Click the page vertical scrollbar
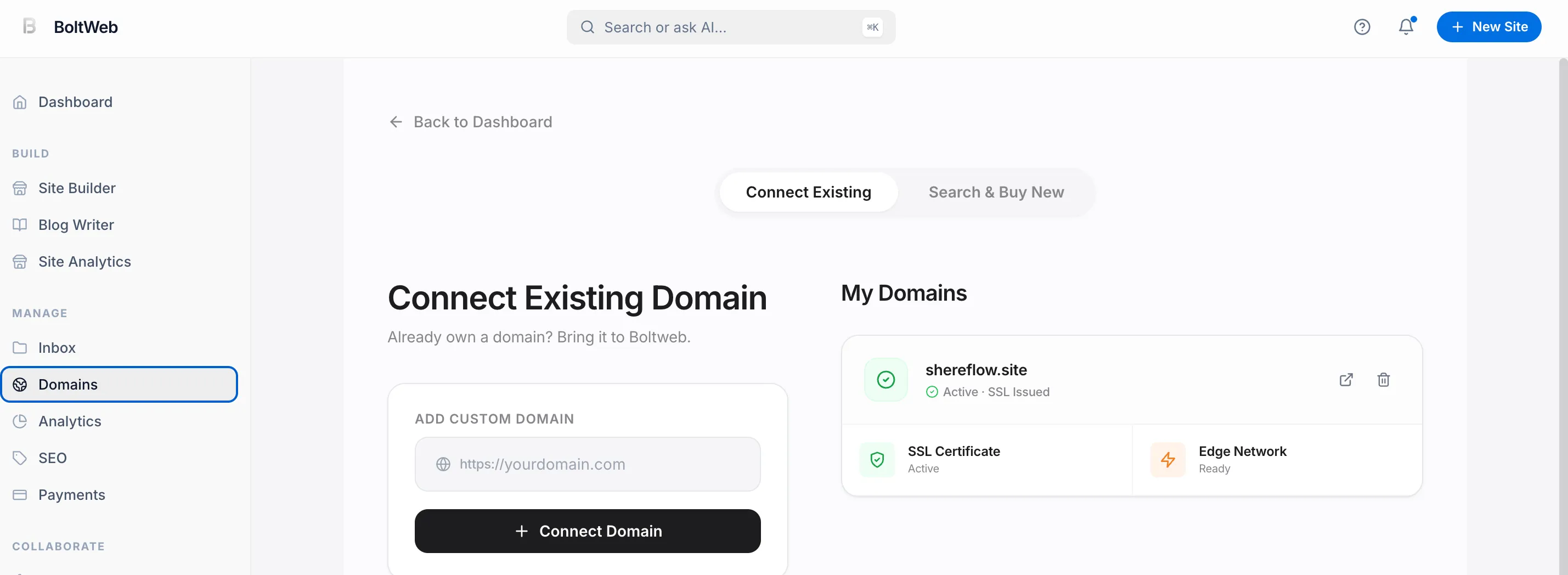Viewport: 1568px width, 575px height. point(1563,317)
